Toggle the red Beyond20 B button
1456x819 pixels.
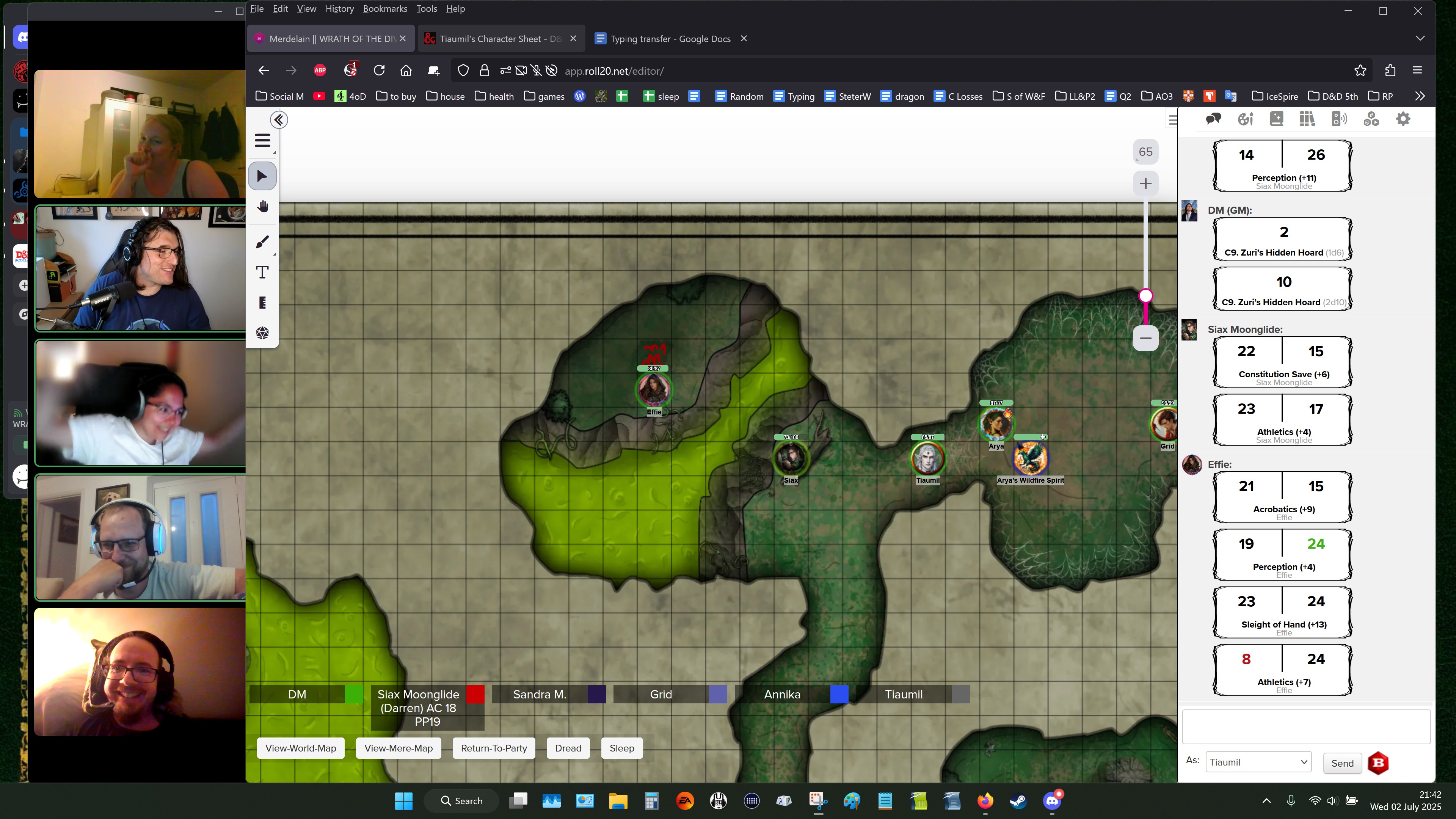[x=1378, y=763]
